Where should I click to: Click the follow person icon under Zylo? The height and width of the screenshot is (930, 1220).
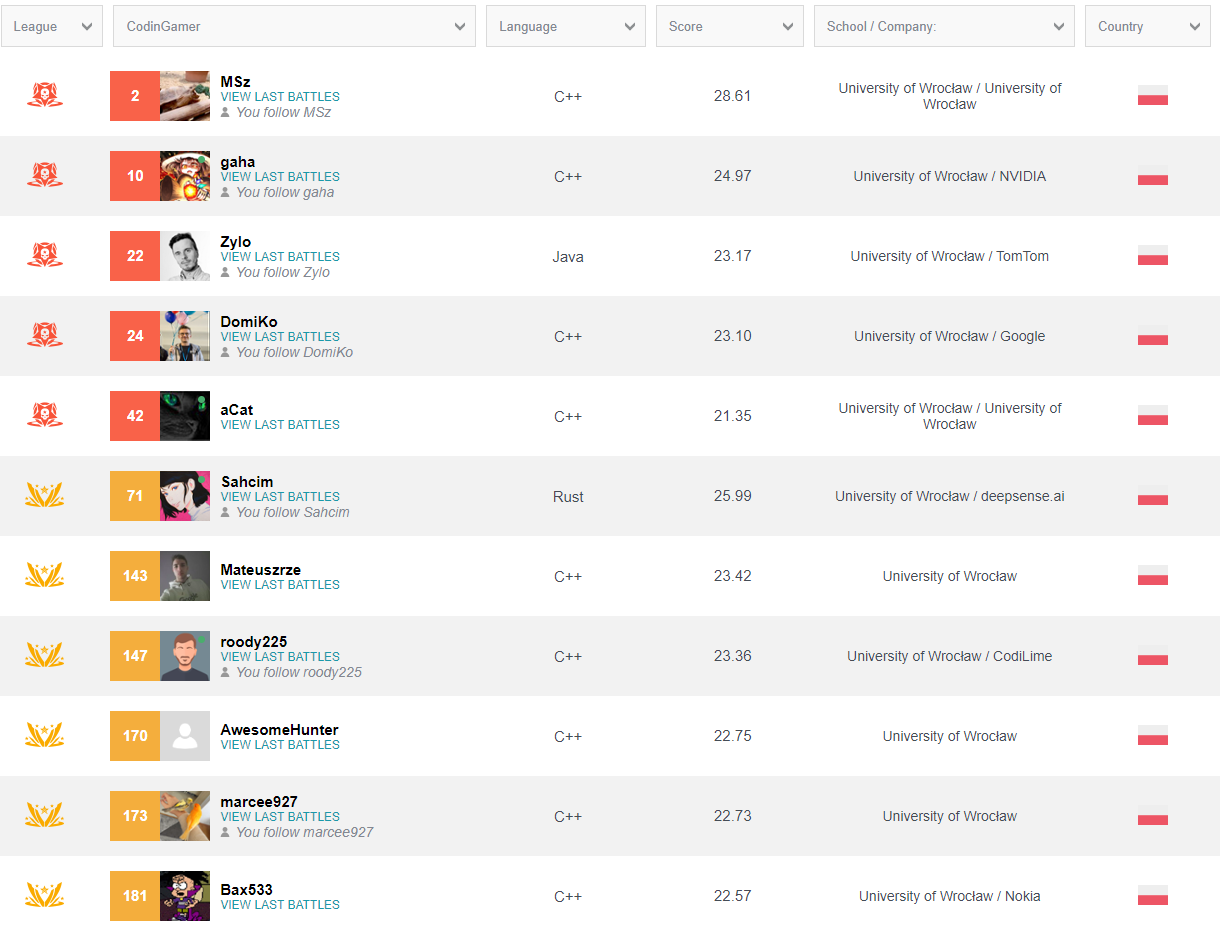pos(226,272)
